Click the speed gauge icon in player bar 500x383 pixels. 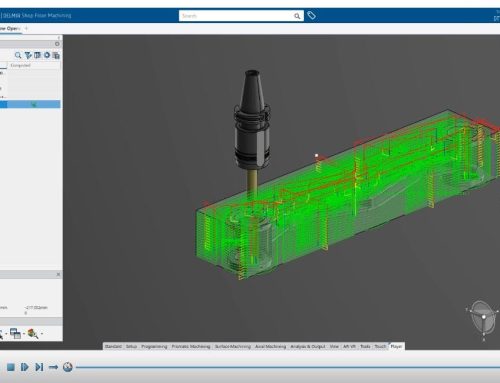(x=68, y=367)
